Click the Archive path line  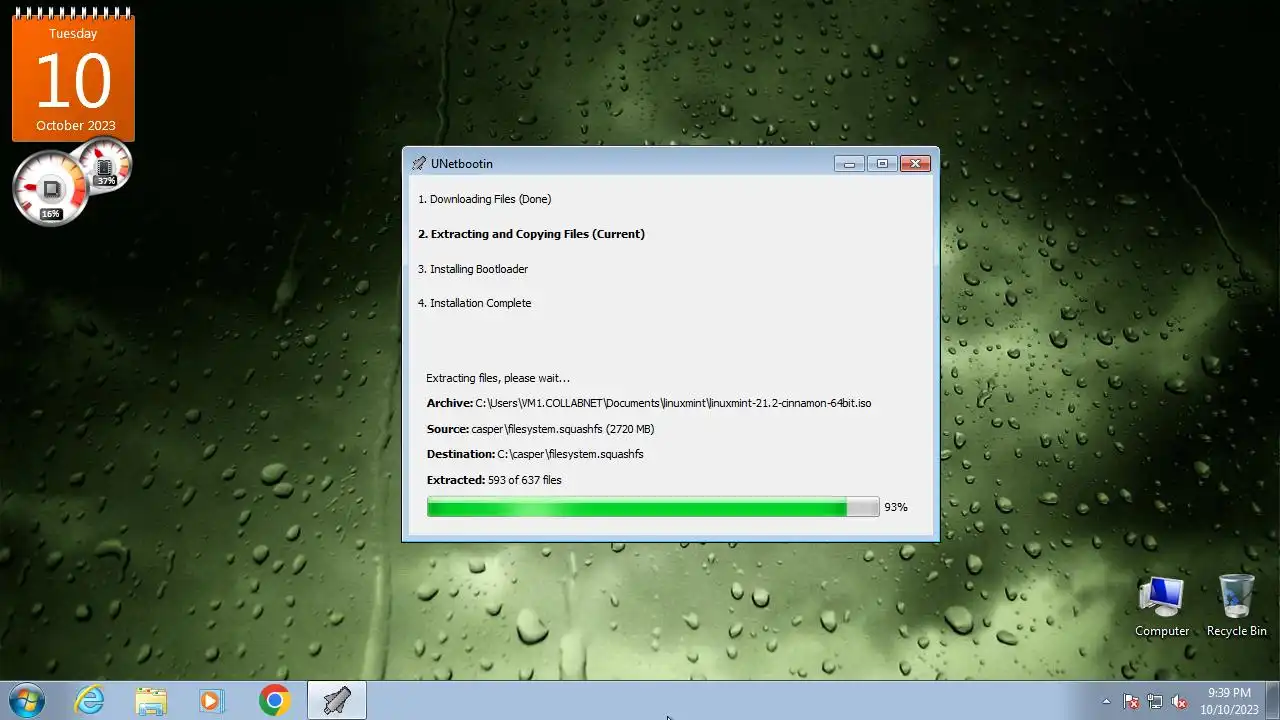click(x=649, y=403)
